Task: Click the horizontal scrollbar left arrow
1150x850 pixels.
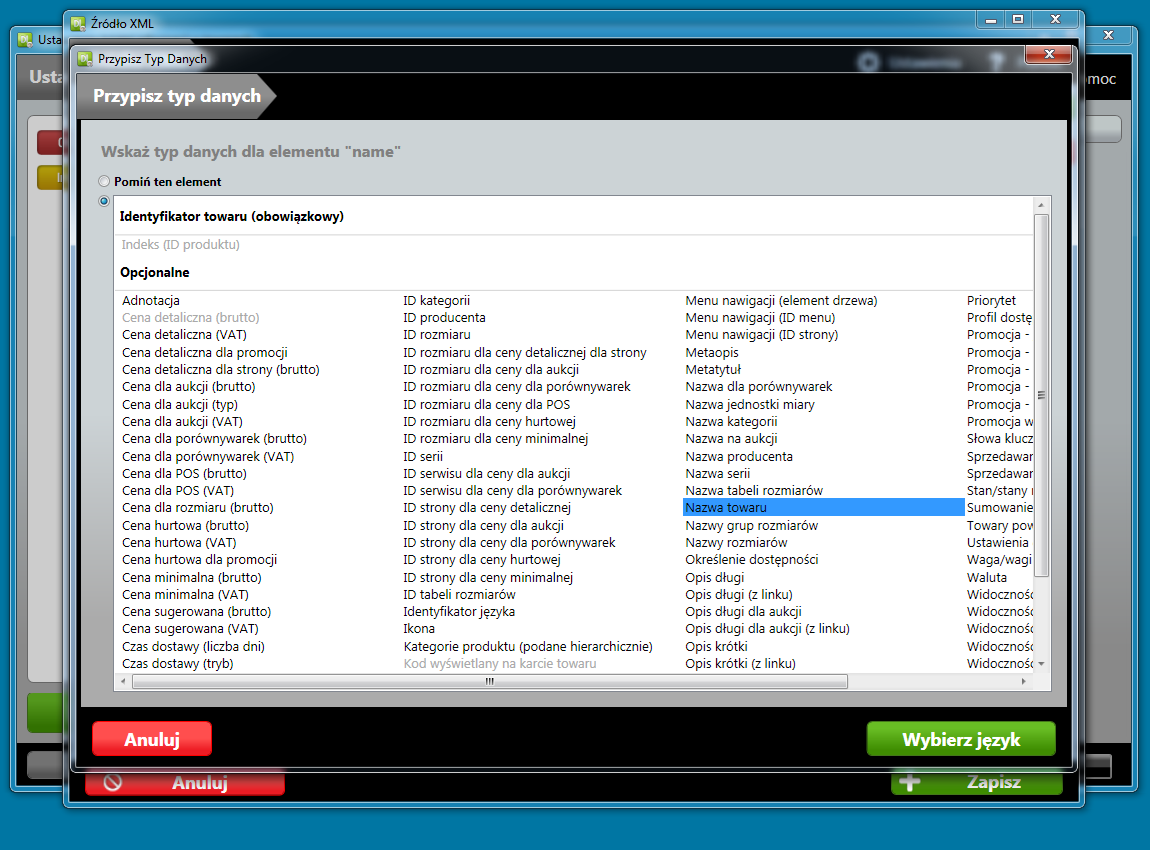Action: point(122,681)
